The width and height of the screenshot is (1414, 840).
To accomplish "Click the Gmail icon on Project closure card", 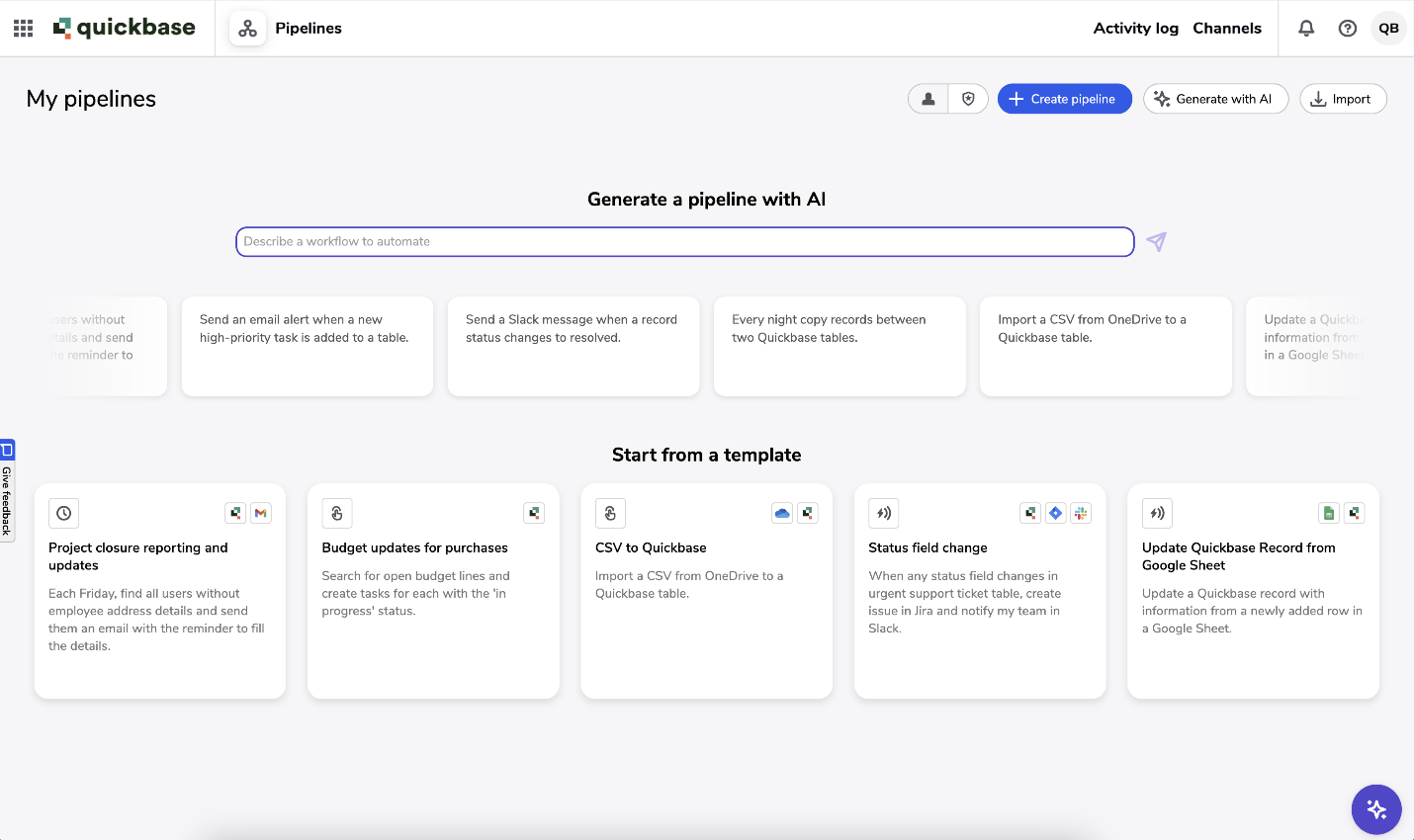I will click(261, 514).
